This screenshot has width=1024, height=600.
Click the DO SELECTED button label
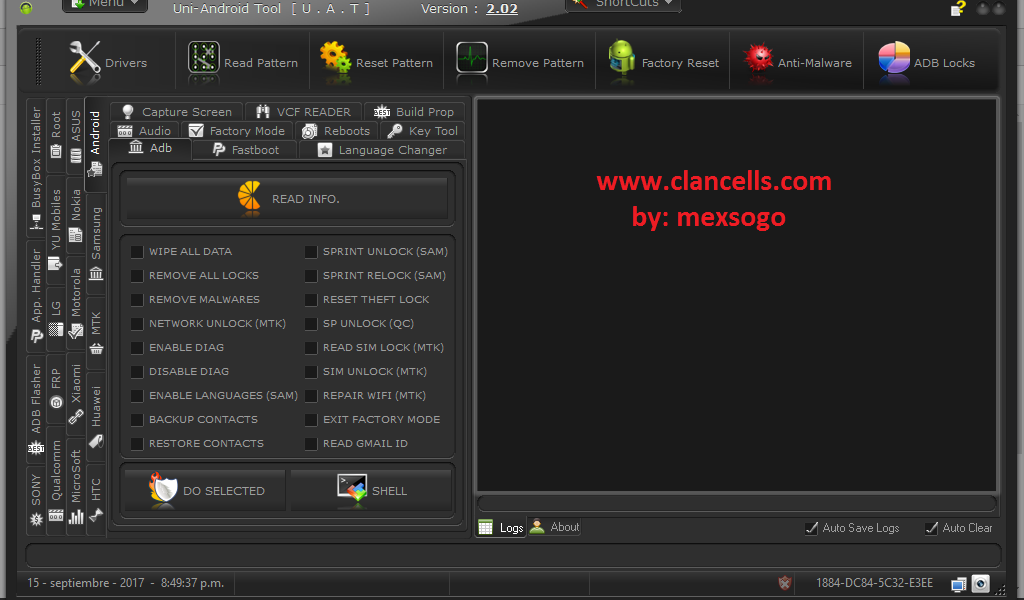pos(224,491)
